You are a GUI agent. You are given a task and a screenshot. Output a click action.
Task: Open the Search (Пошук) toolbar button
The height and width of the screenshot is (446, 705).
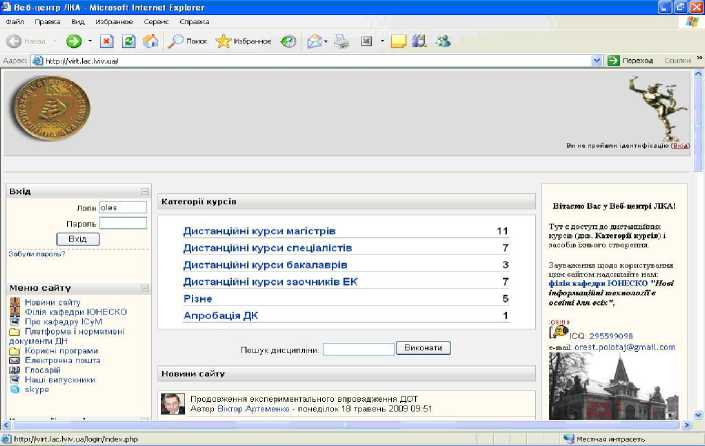click(x=187, y=42)
